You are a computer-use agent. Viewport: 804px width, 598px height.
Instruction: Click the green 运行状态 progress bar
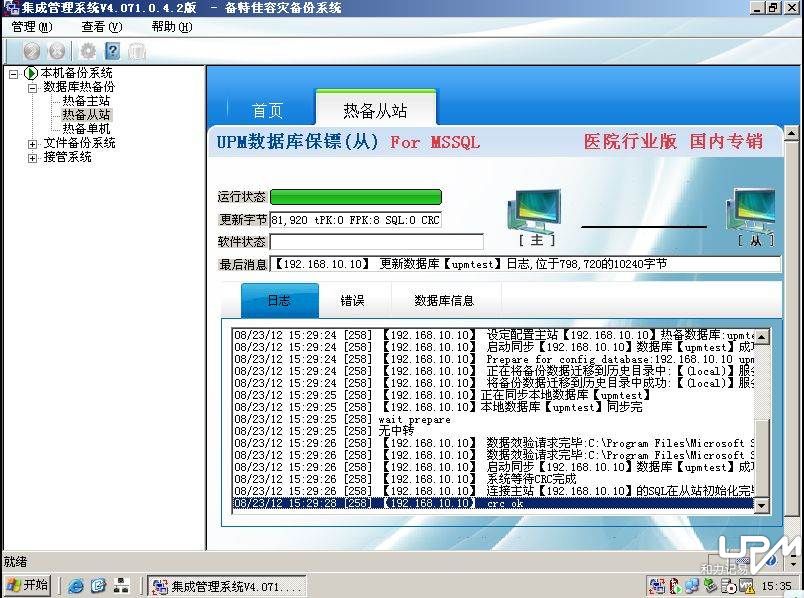click(x=356, y=197)
